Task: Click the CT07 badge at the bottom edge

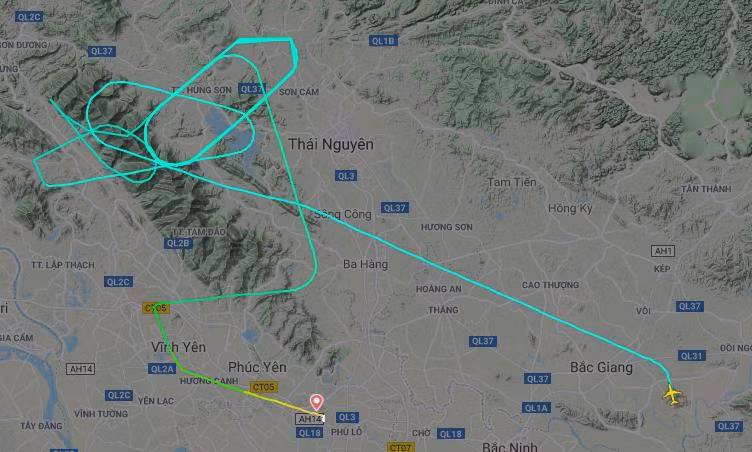Action: pos(400,447)
